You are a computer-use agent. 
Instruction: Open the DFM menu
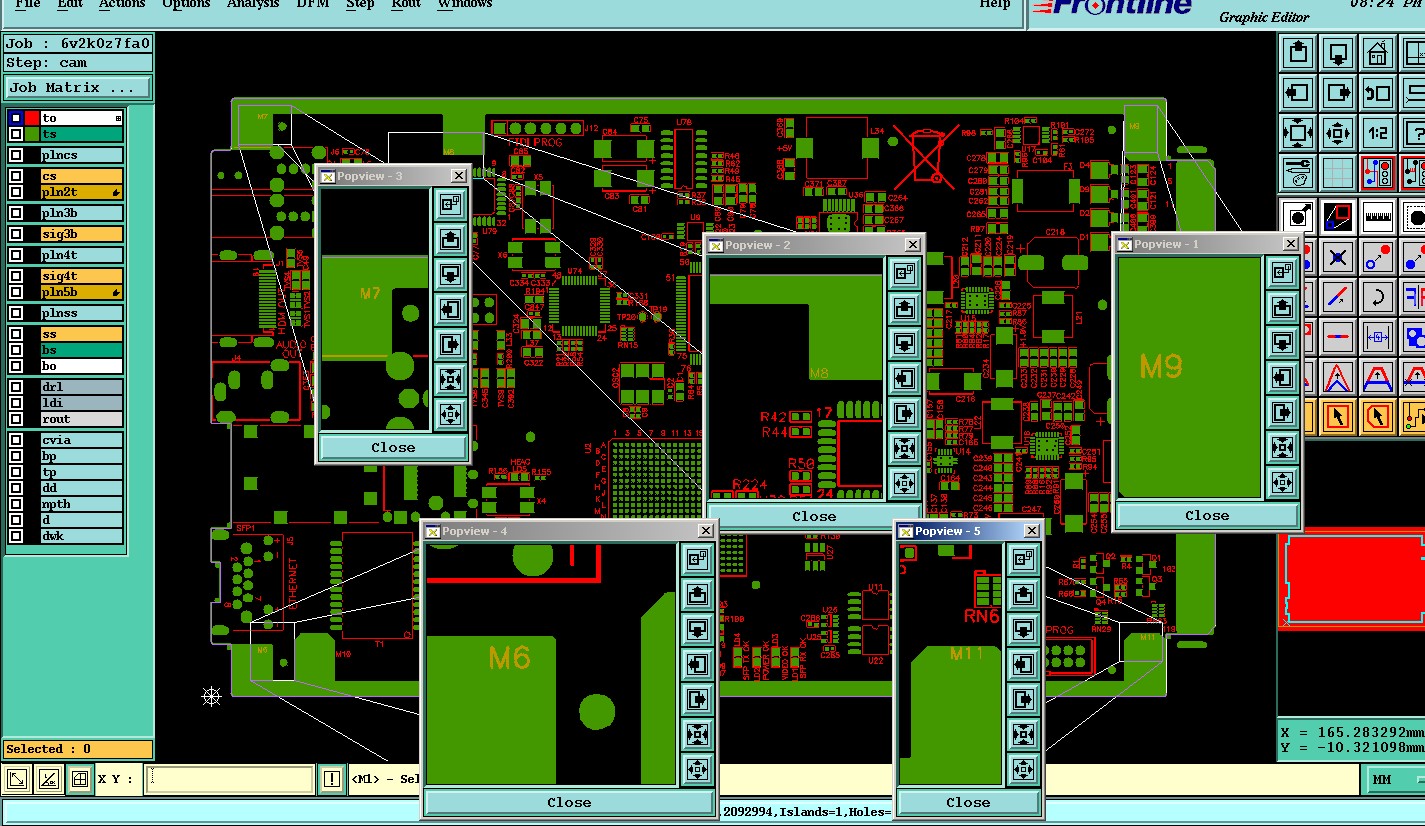pyautogui.click(x=313, y=4)
